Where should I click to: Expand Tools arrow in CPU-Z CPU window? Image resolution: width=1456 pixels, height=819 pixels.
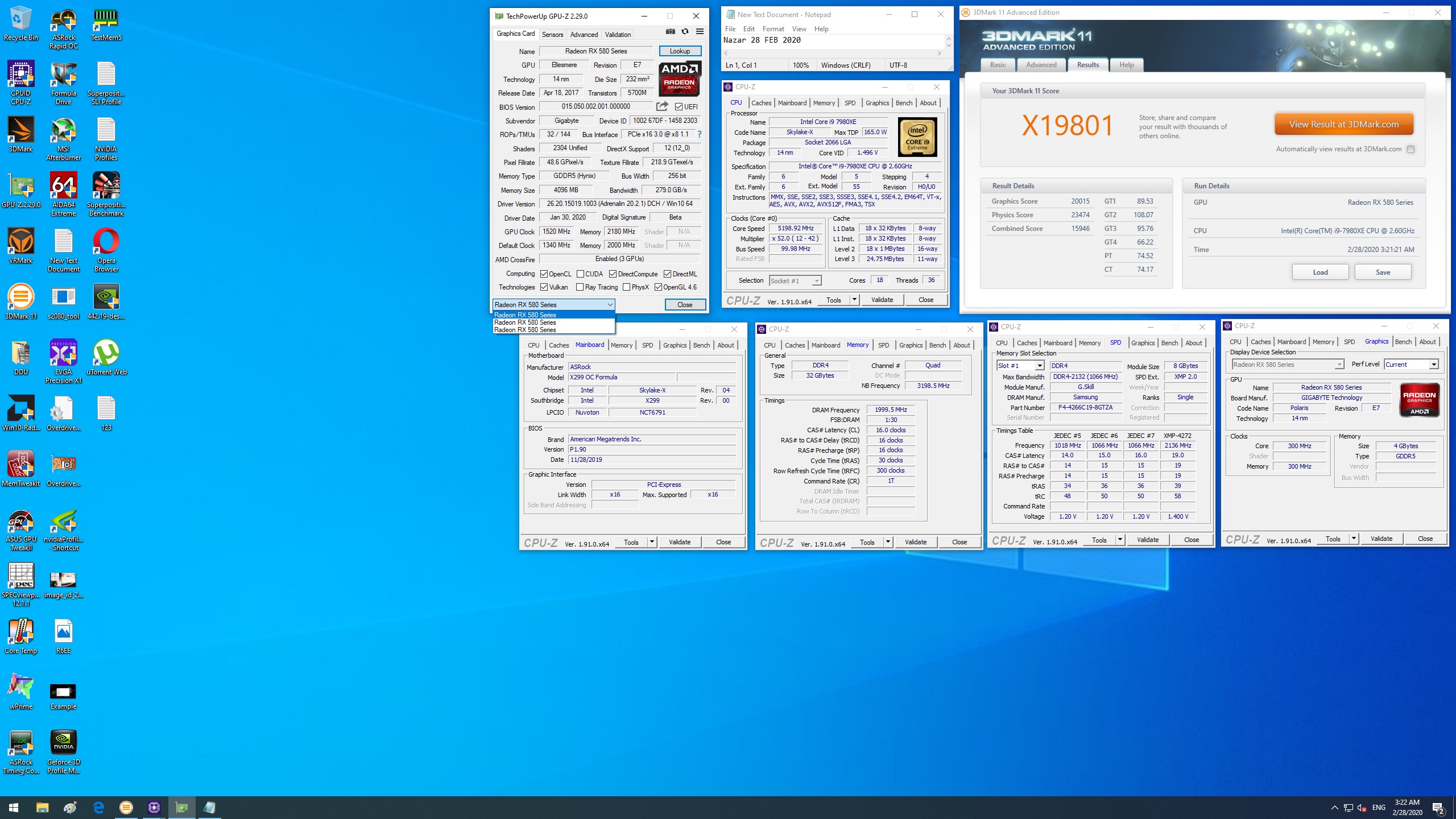[854, 300]
